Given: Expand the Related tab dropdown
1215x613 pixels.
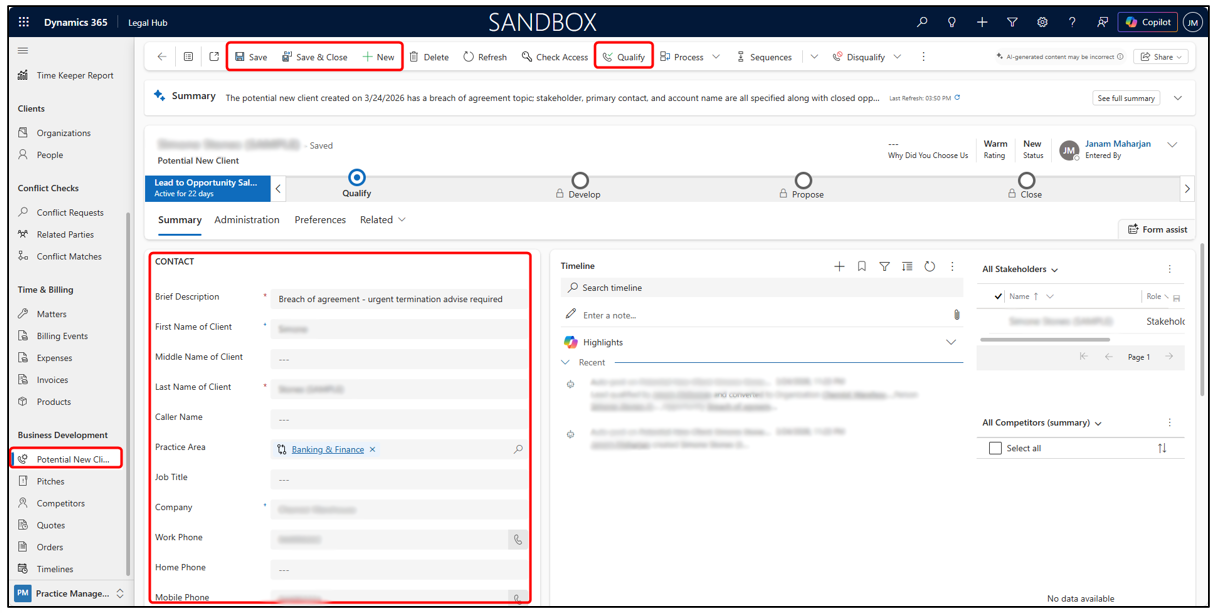Looking at the screenshot, I should [383, 220].
